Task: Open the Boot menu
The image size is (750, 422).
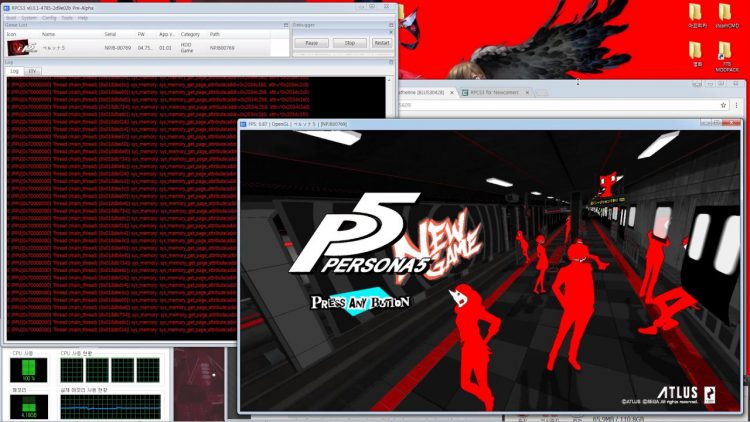Action: 10,17
